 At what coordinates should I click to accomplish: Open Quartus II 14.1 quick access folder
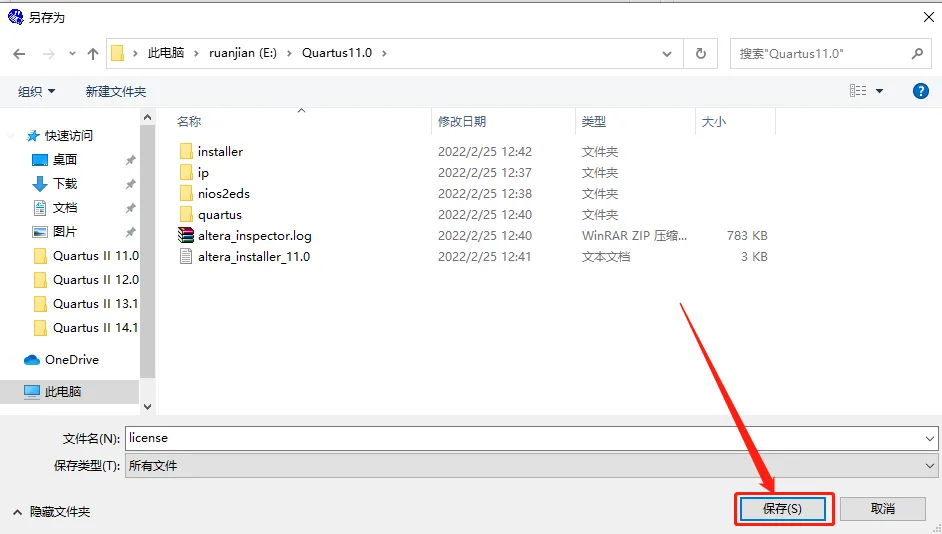pos(96,328)
